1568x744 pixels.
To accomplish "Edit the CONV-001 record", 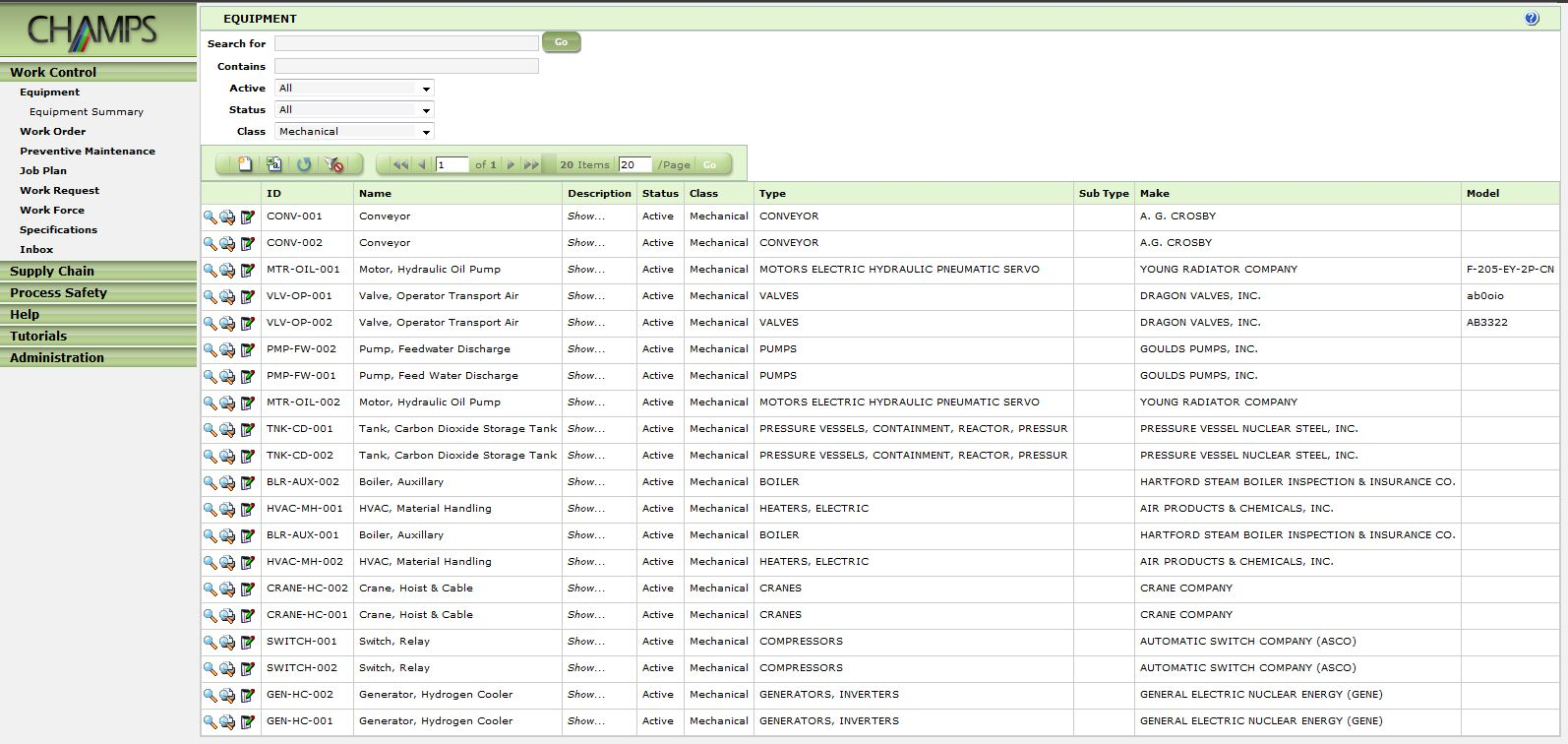I will 247,217.
